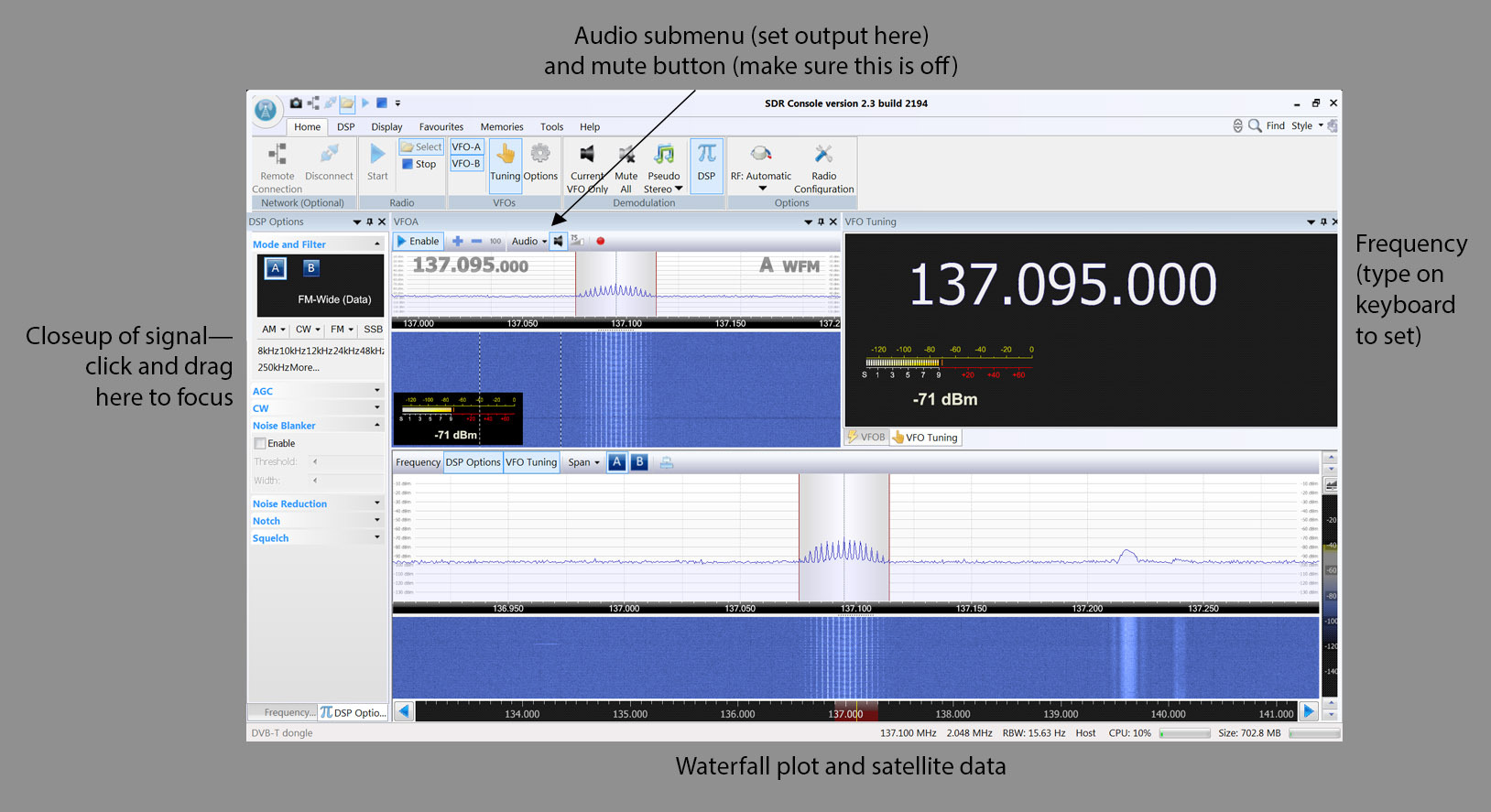Click the Noise Blanker Width slider

[346, 480]
